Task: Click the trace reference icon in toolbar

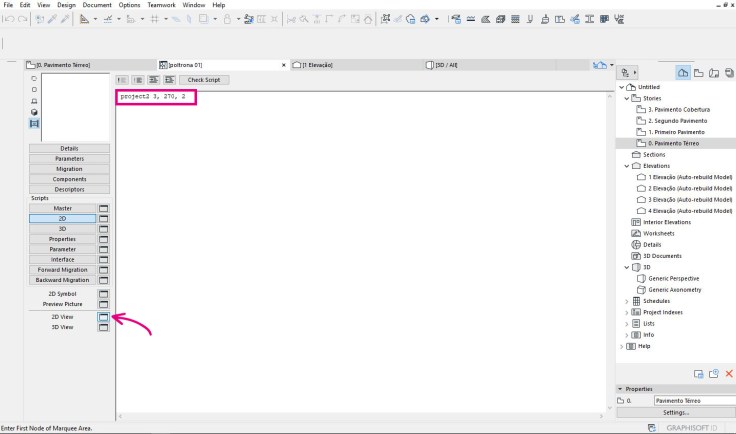Action: 203,19
